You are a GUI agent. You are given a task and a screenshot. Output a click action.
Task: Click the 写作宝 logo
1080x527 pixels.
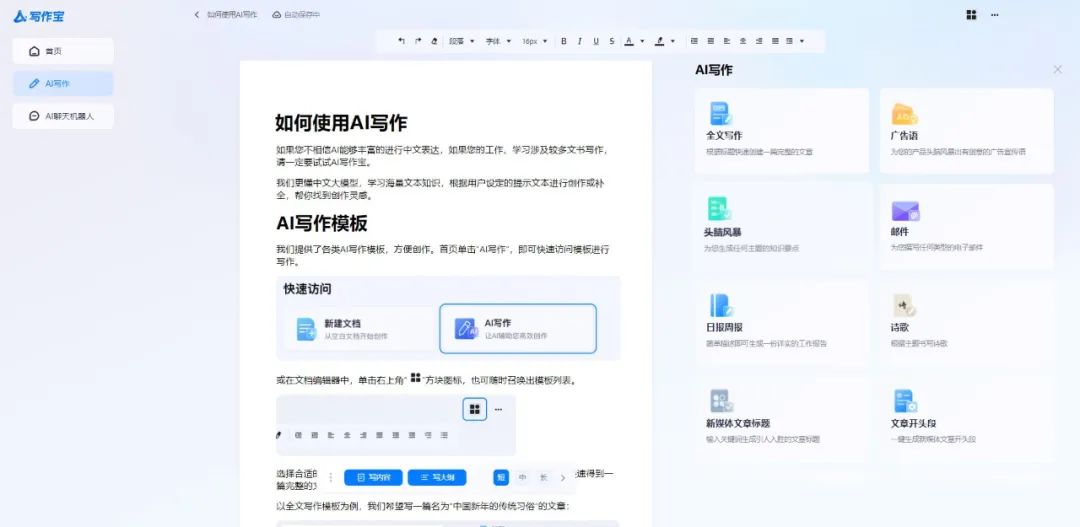point(39,17)
